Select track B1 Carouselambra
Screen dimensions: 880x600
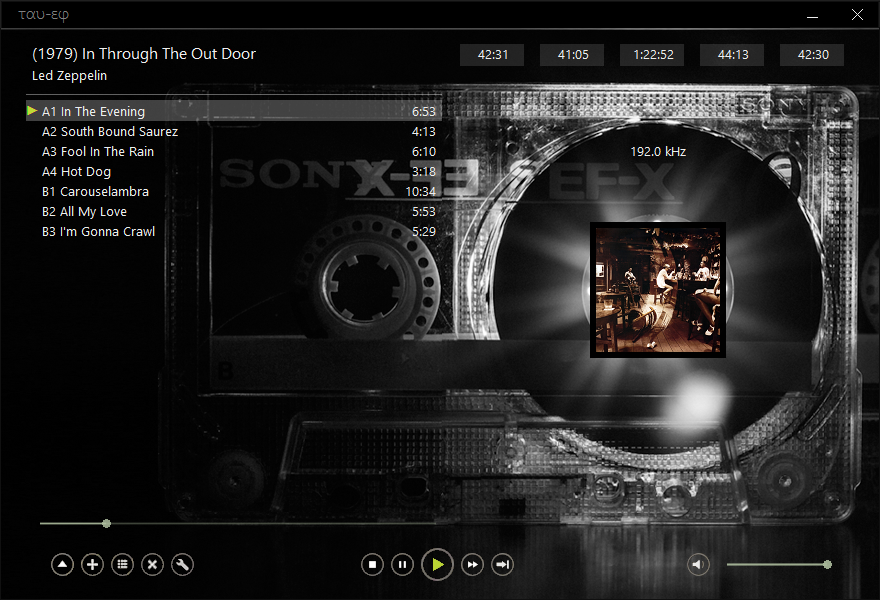click(x=95, y=192)
